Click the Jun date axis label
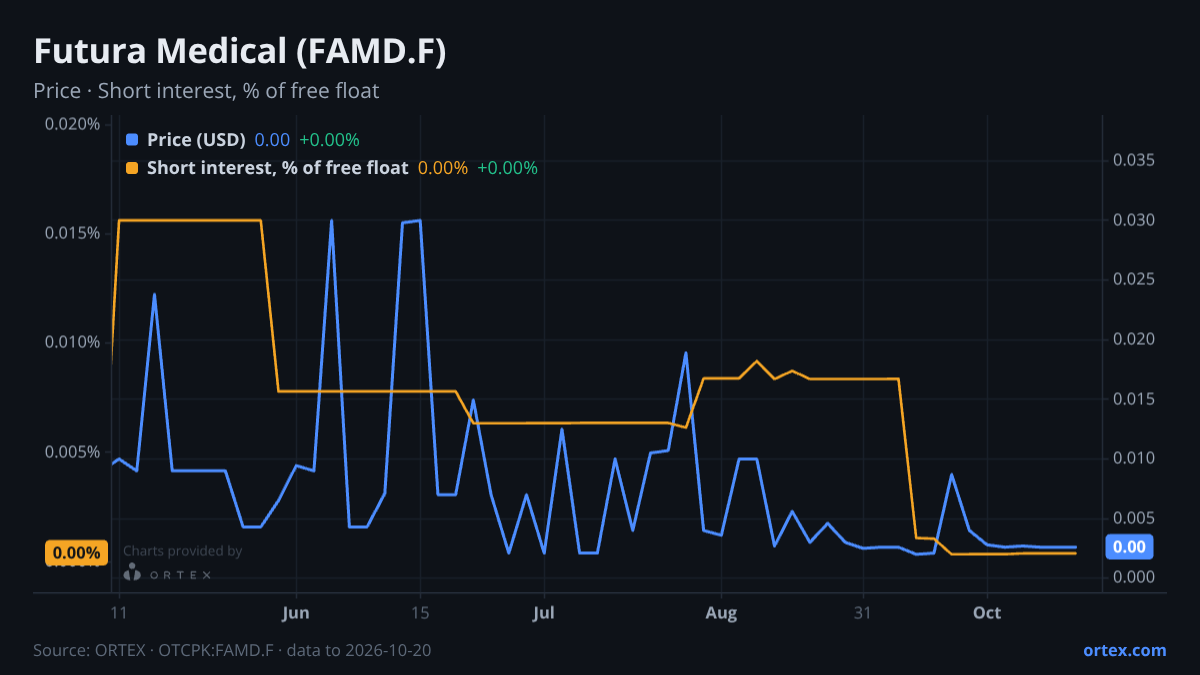The image size is (1200, 675). [x=296, y=613]
